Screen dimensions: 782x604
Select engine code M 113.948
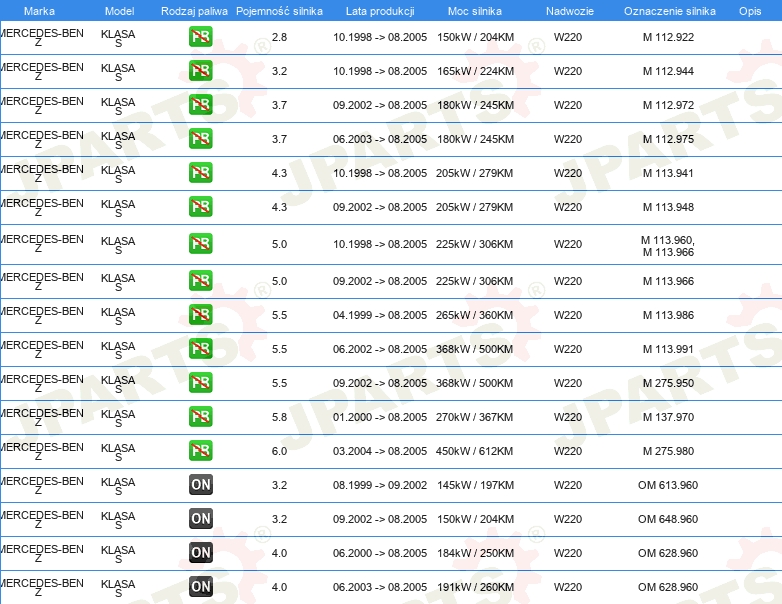(668, 206)
